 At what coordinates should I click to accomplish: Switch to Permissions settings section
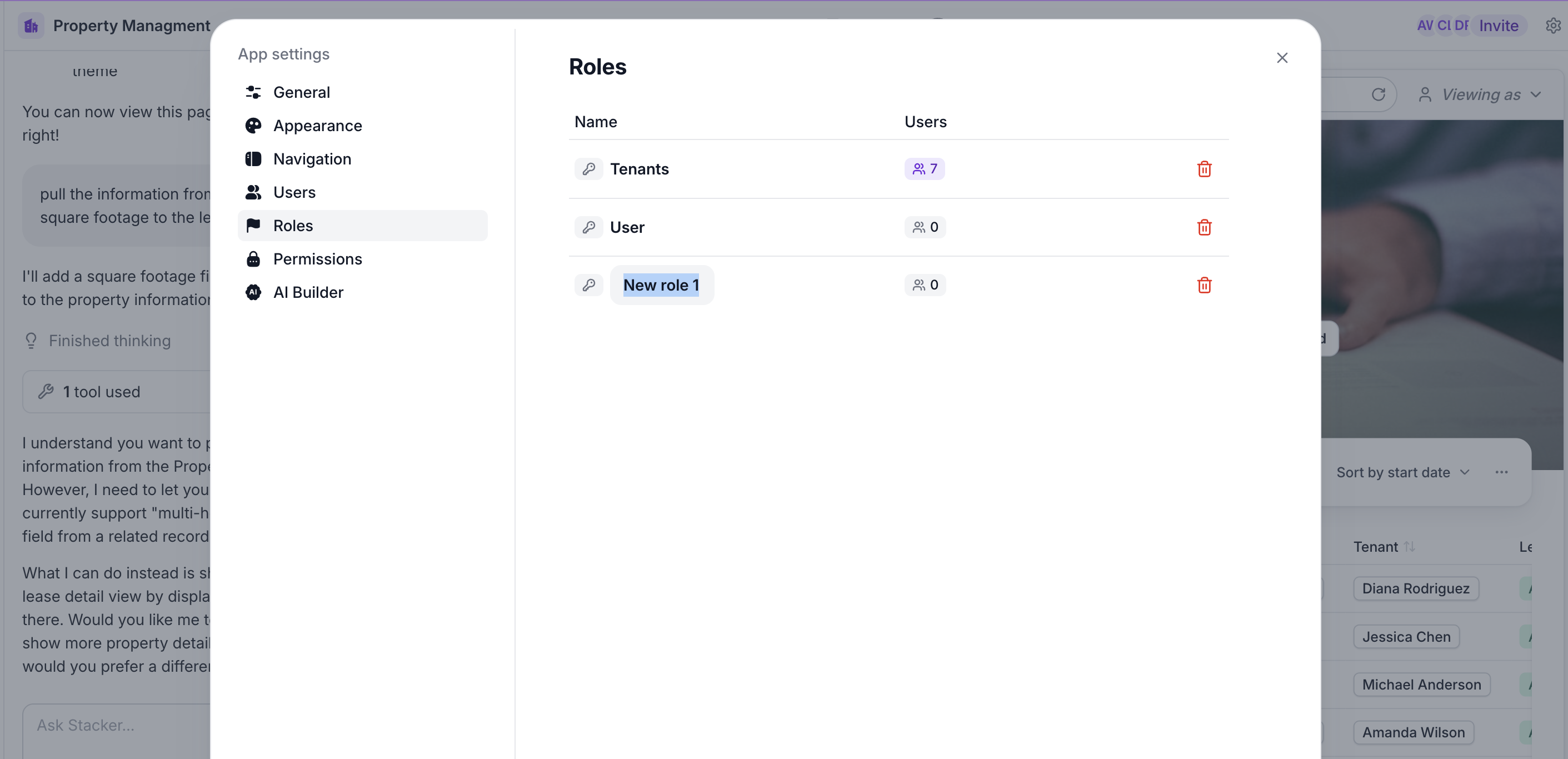tap(317, 259)
